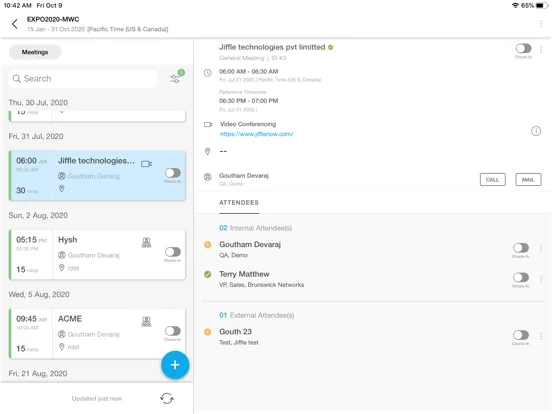Click 'Thu, 30 Jul, 2020' date header
The width and height of the screenshot is (552, 414).
38,102
